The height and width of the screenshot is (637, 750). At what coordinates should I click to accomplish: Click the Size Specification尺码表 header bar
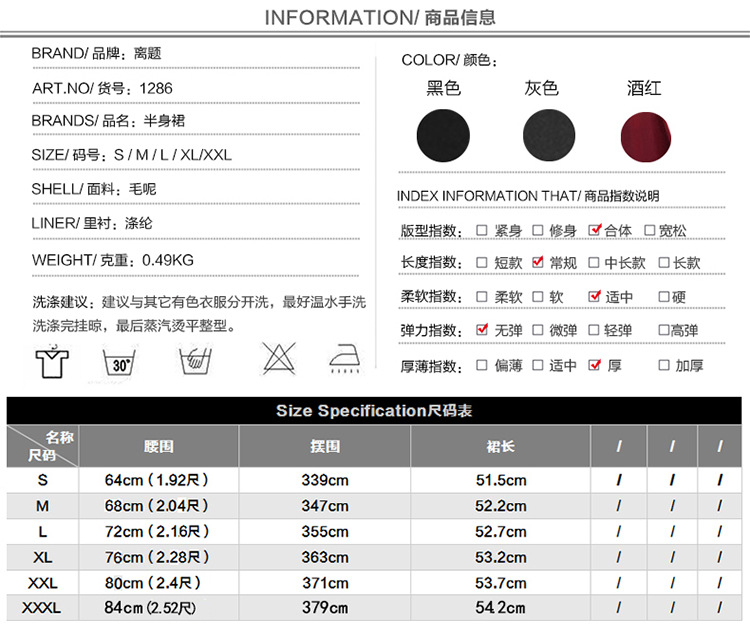(x=374, y=410)
